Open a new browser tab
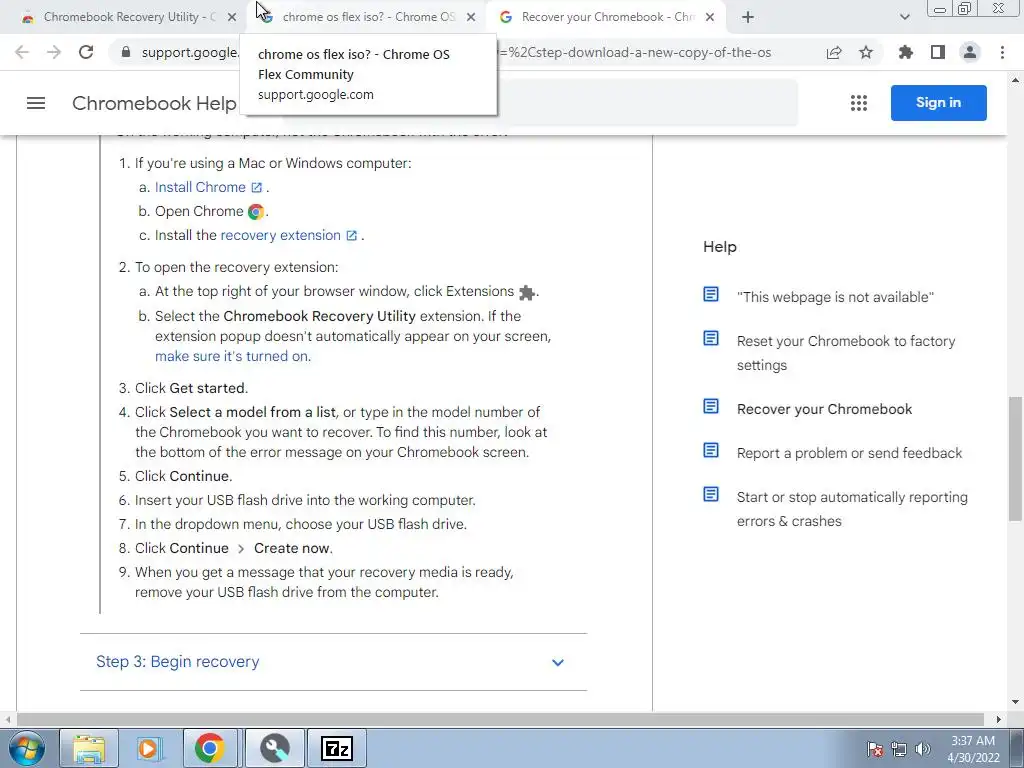This screenshot has width=1024, height=768. click(x=748, y=18)
